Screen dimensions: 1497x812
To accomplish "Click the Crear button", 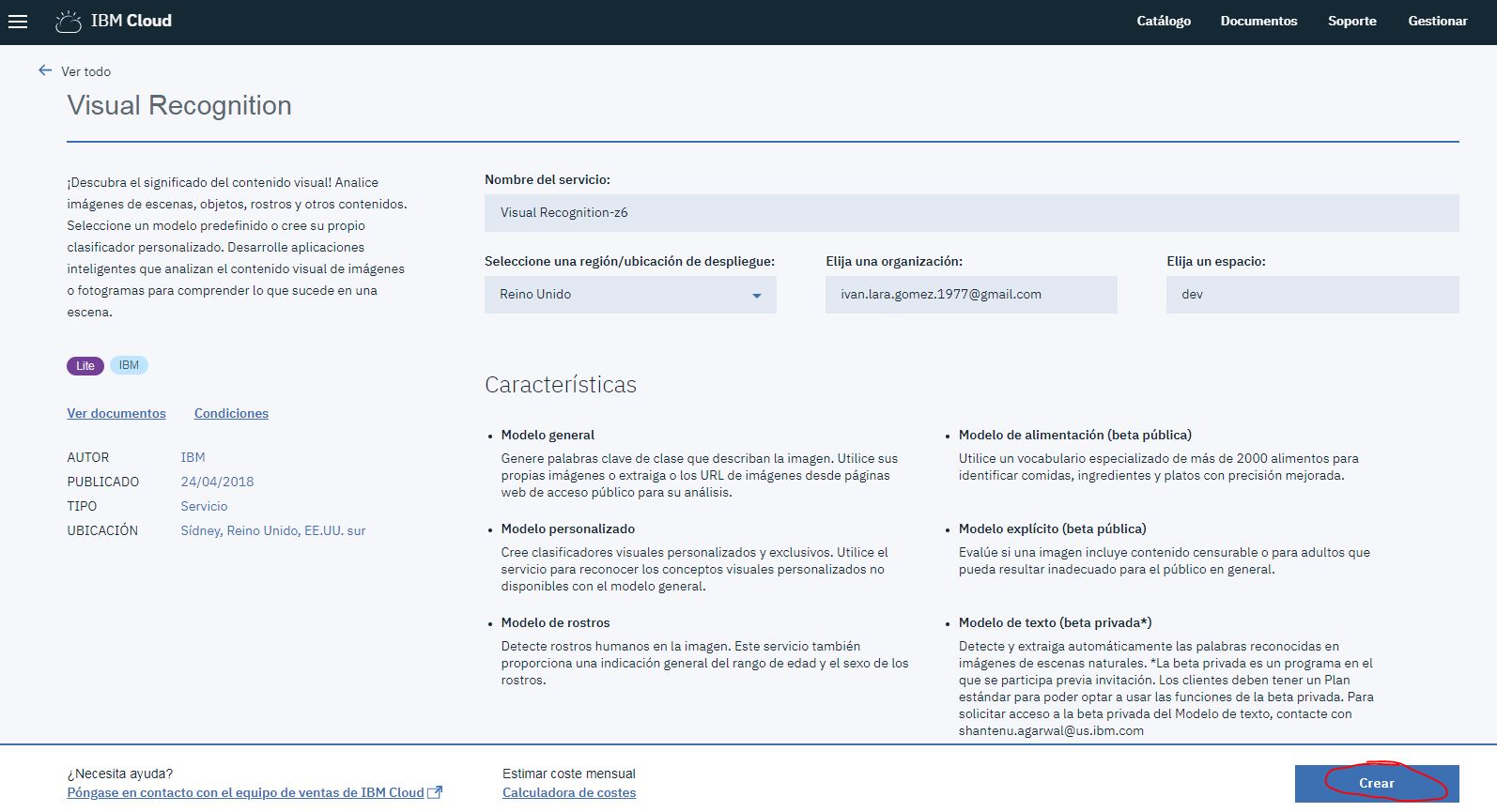I will 1377,783.
